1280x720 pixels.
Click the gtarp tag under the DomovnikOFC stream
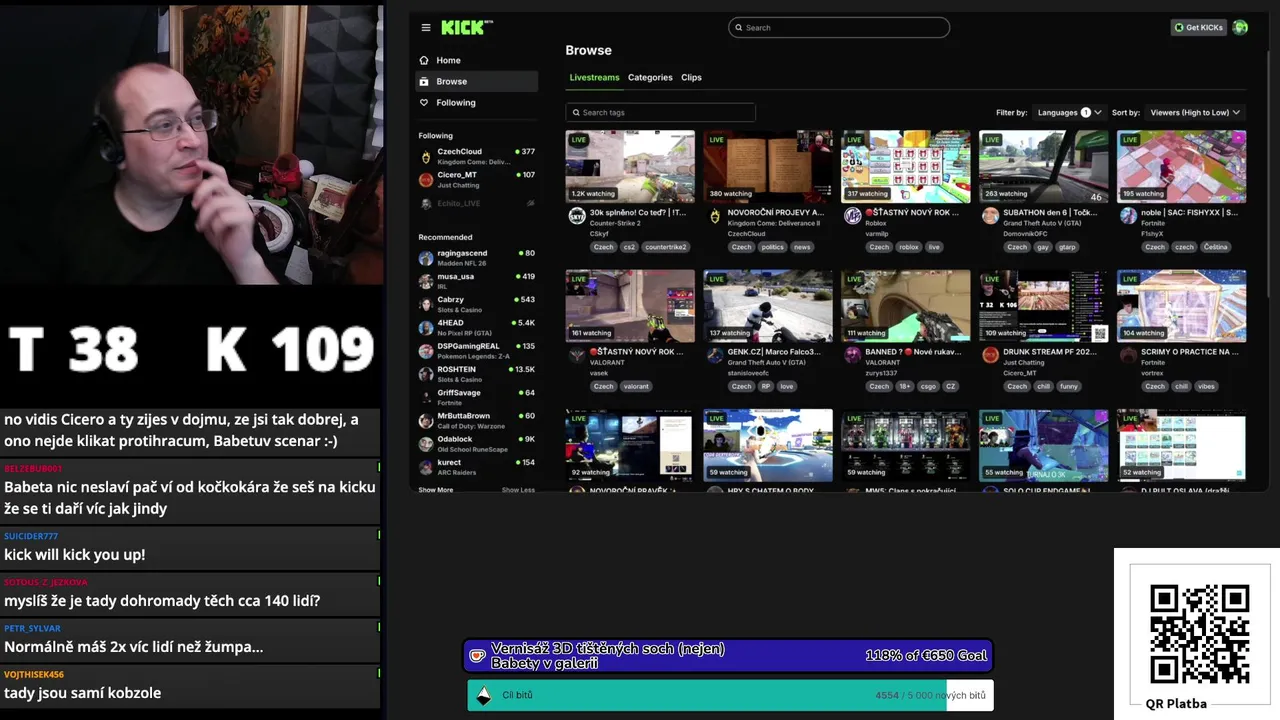click(1067, 247)
